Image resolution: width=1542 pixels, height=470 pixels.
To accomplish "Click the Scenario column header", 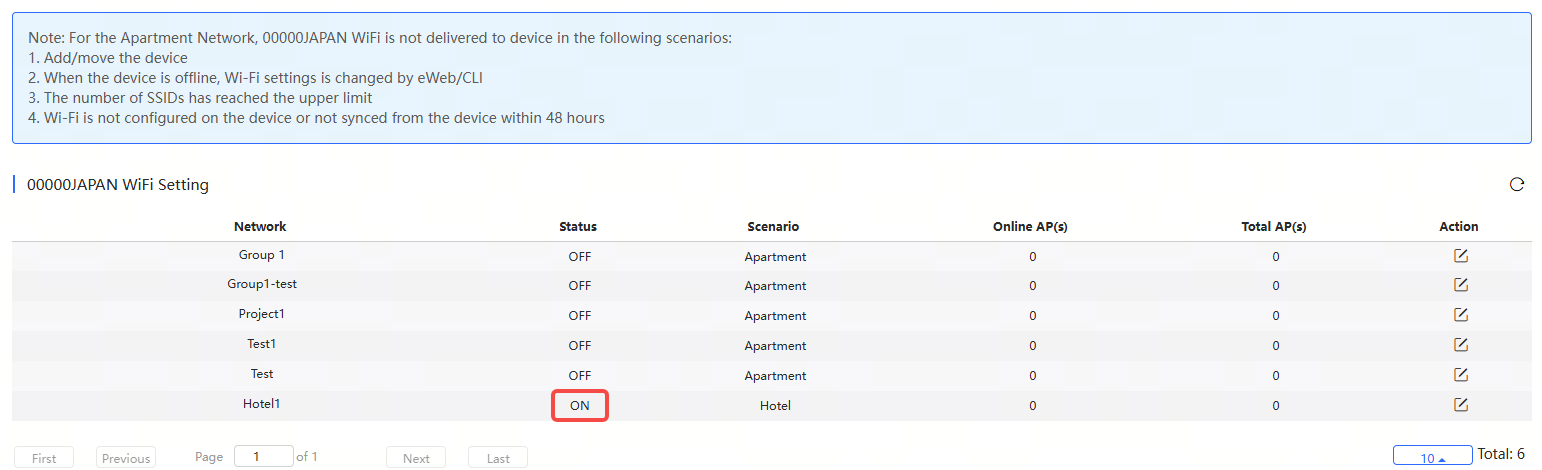I will 773,226.
